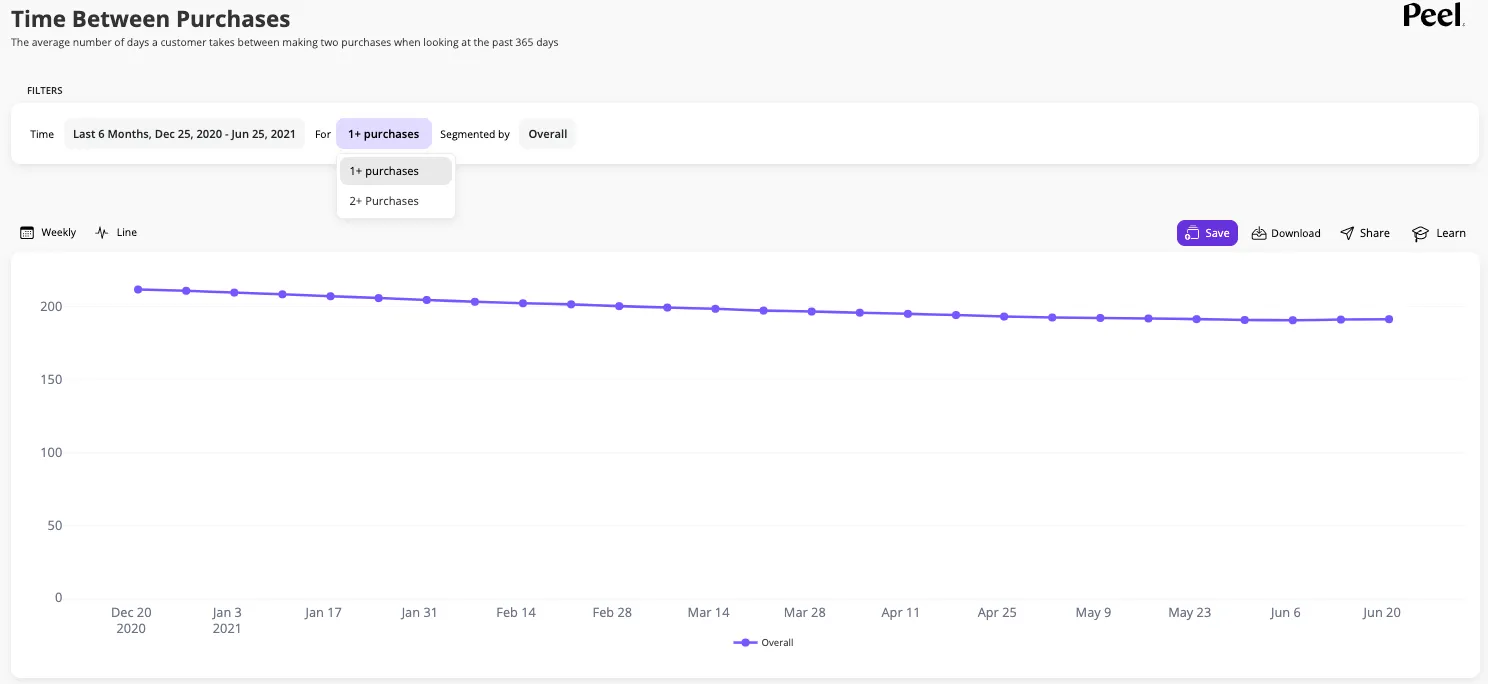Click the Save button's disk icon

click(x=1192, y=233)
